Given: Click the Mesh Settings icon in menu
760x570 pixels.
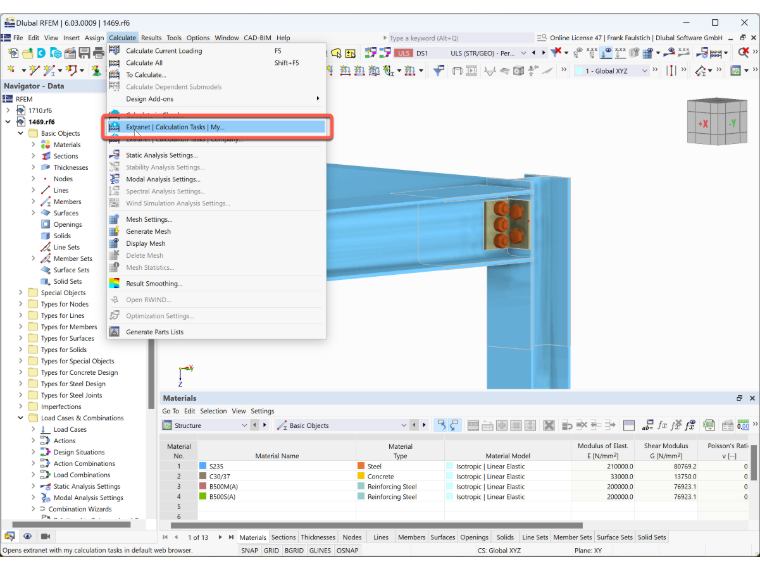Looking at the screenshot, I should (x=114, y=220).
